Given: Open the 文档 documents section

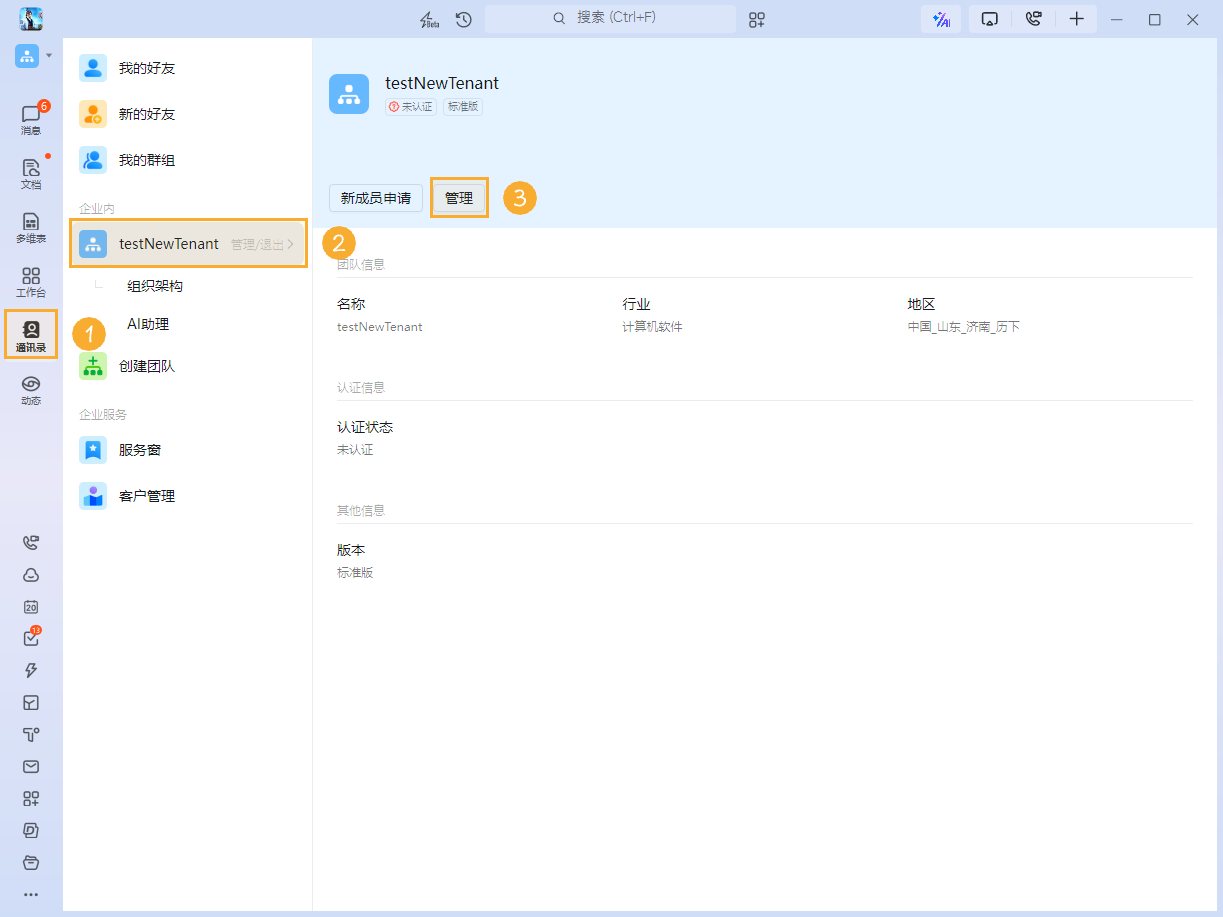Looking at the screenshot, I should pyautogui.click(x=30, y=173).
